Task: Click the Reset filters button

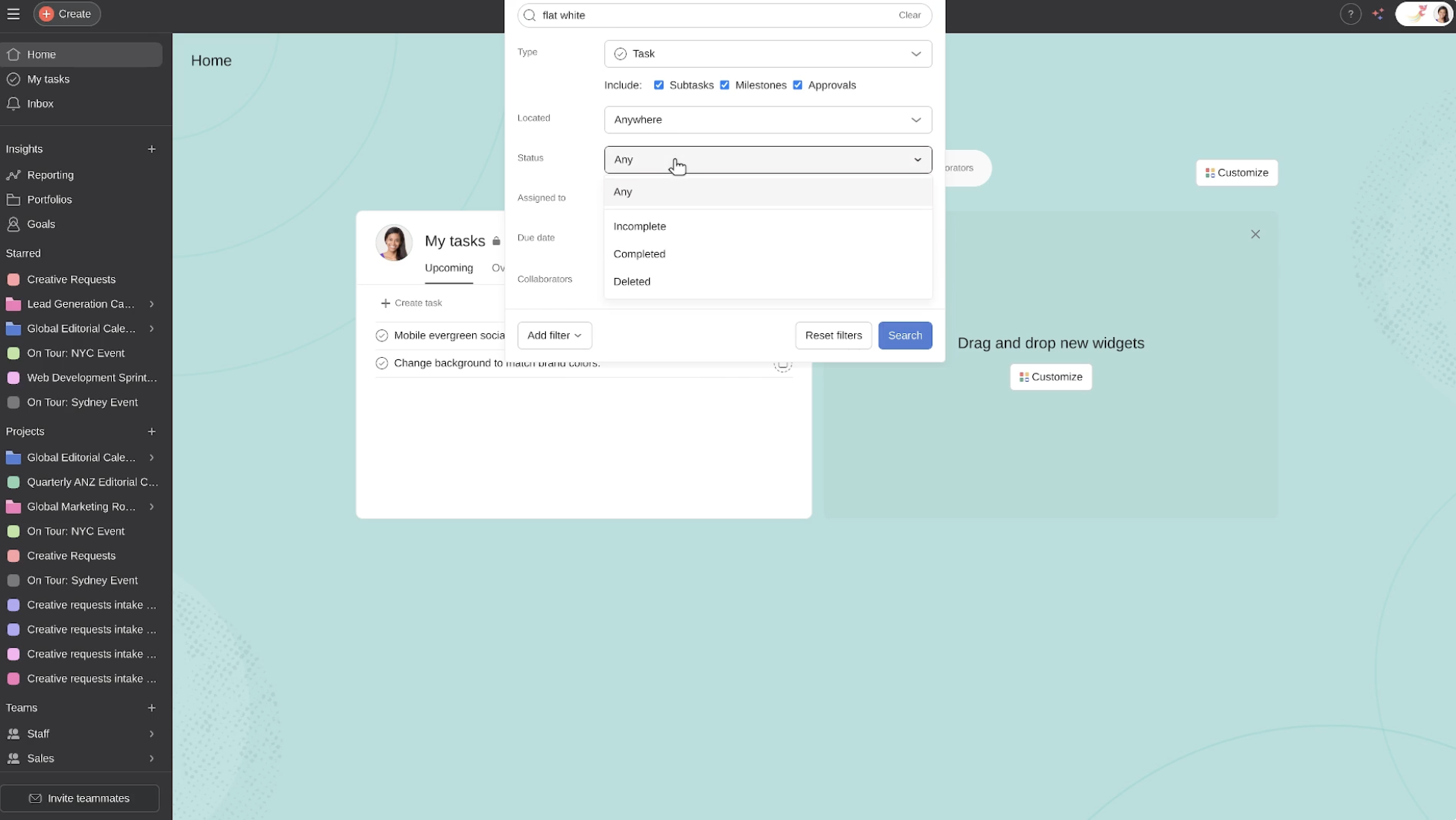Action: [833, 335]
